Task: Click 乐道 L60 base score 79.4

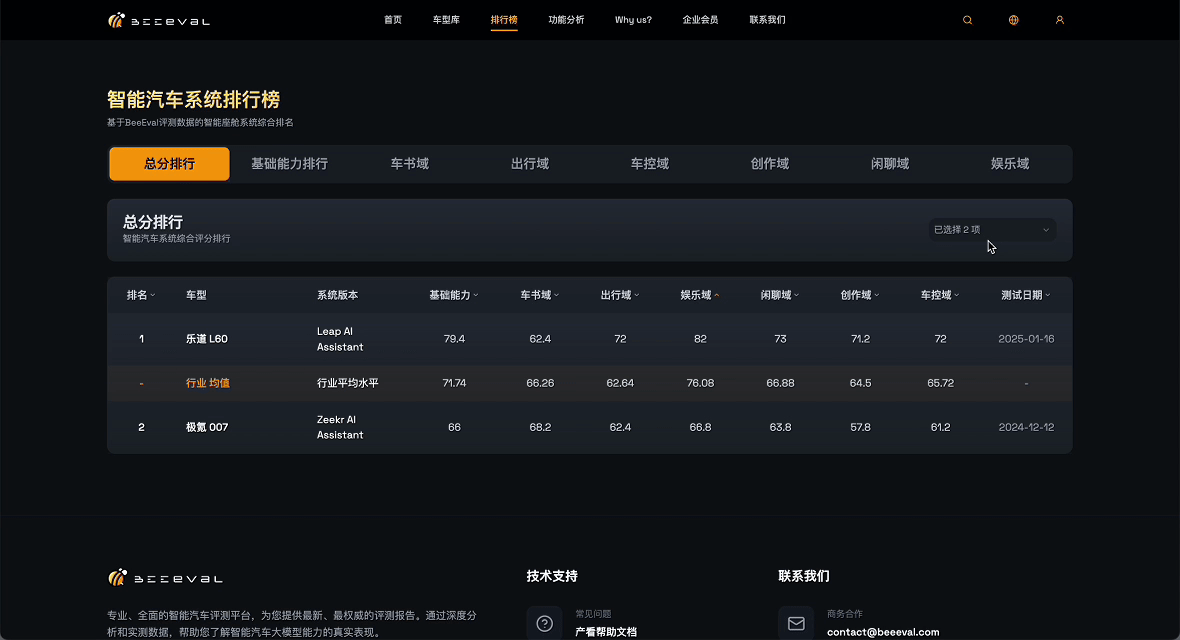Action: [x=455, y=339]
